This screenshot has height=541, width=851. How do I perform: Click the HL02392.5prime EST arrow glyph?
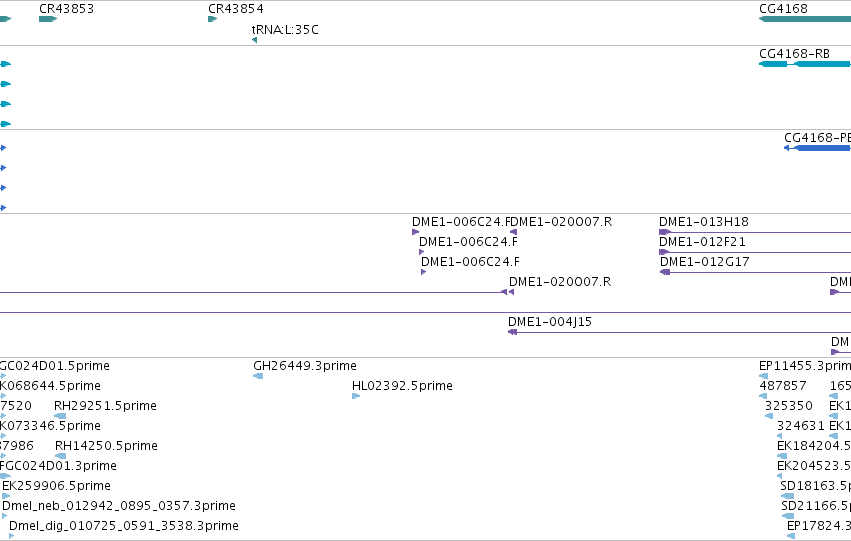356,396
